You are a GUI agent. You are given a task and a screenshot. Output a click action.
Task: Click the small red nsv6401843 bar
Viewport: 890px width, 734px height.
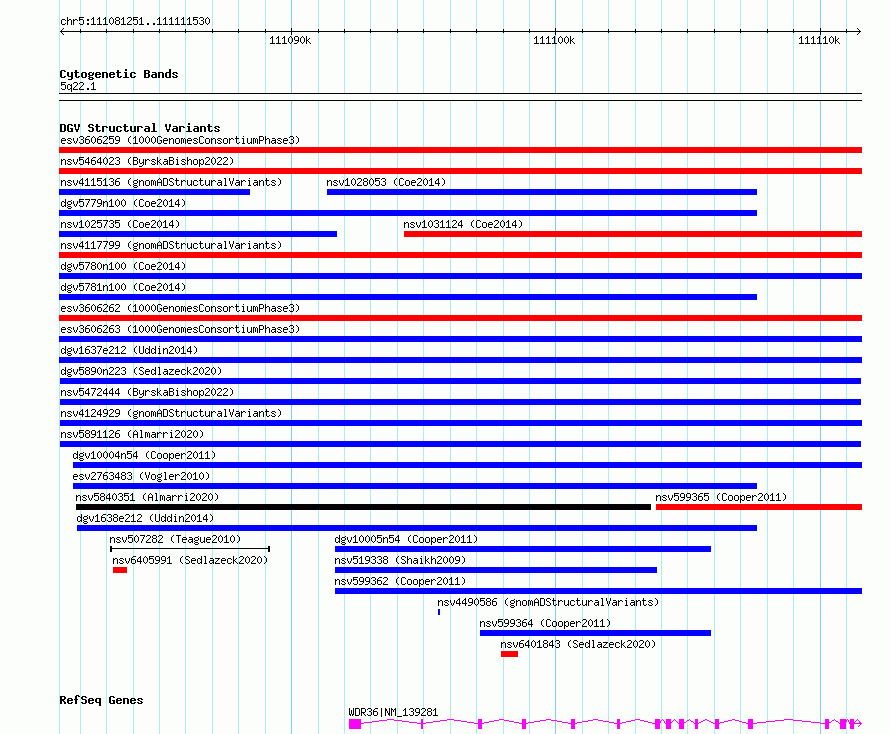[x=509, y=654]
